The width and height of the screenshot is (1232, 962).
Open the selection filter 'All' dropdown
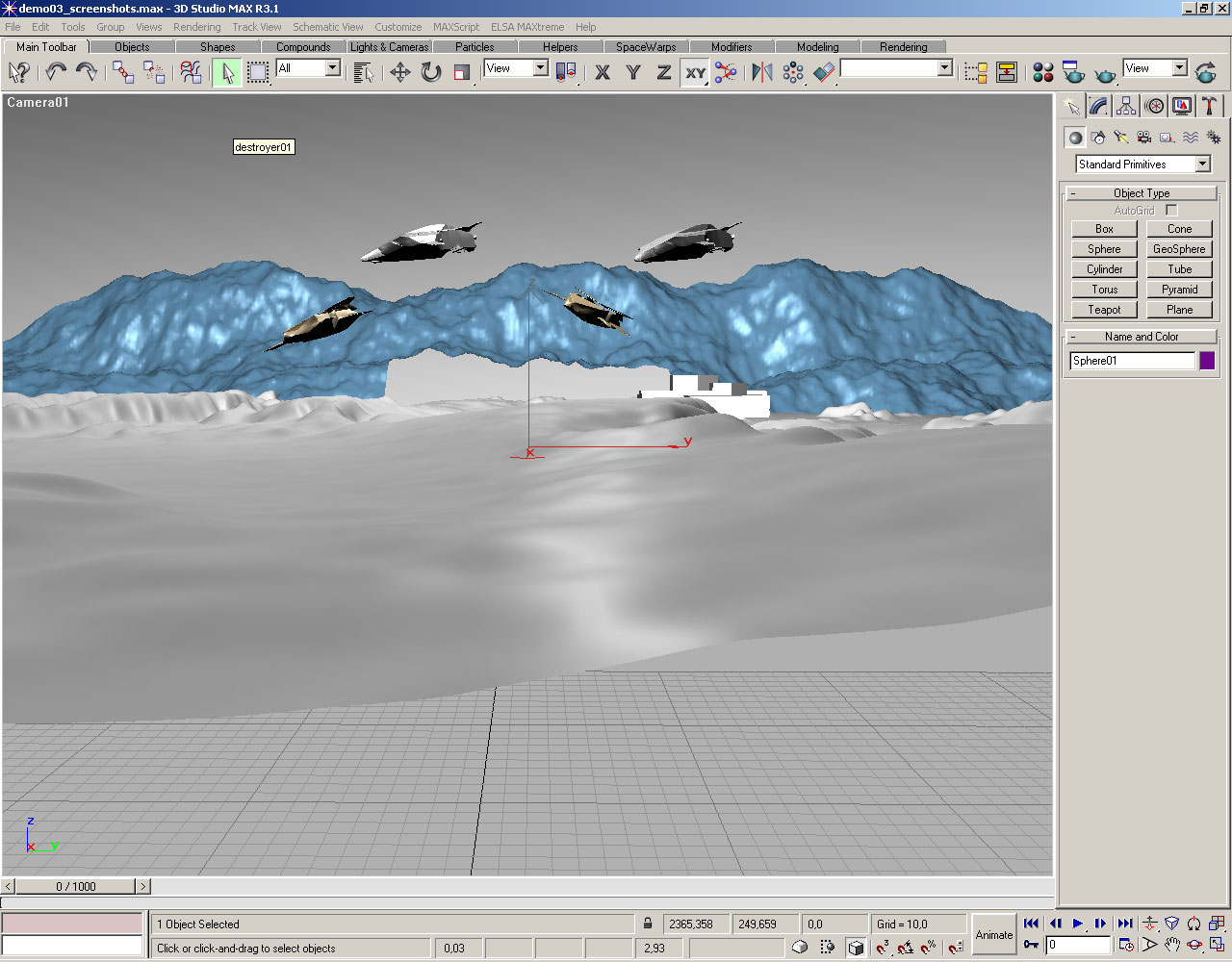[332, 68]
